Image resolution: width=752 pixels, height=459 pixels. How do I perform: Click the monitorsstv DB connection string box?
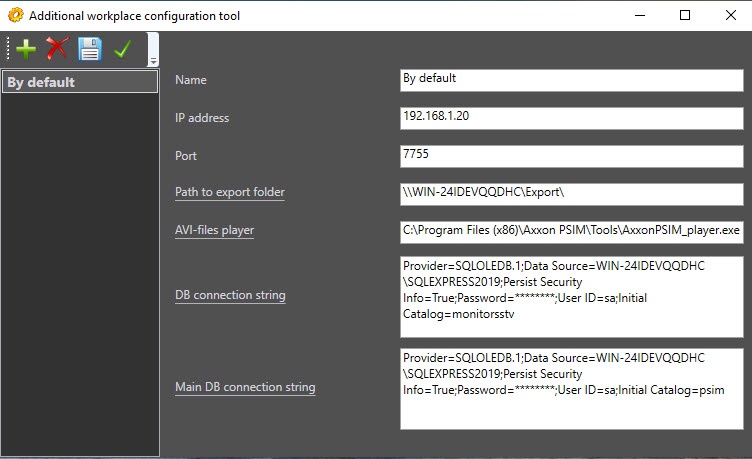[x=571, y=296]
